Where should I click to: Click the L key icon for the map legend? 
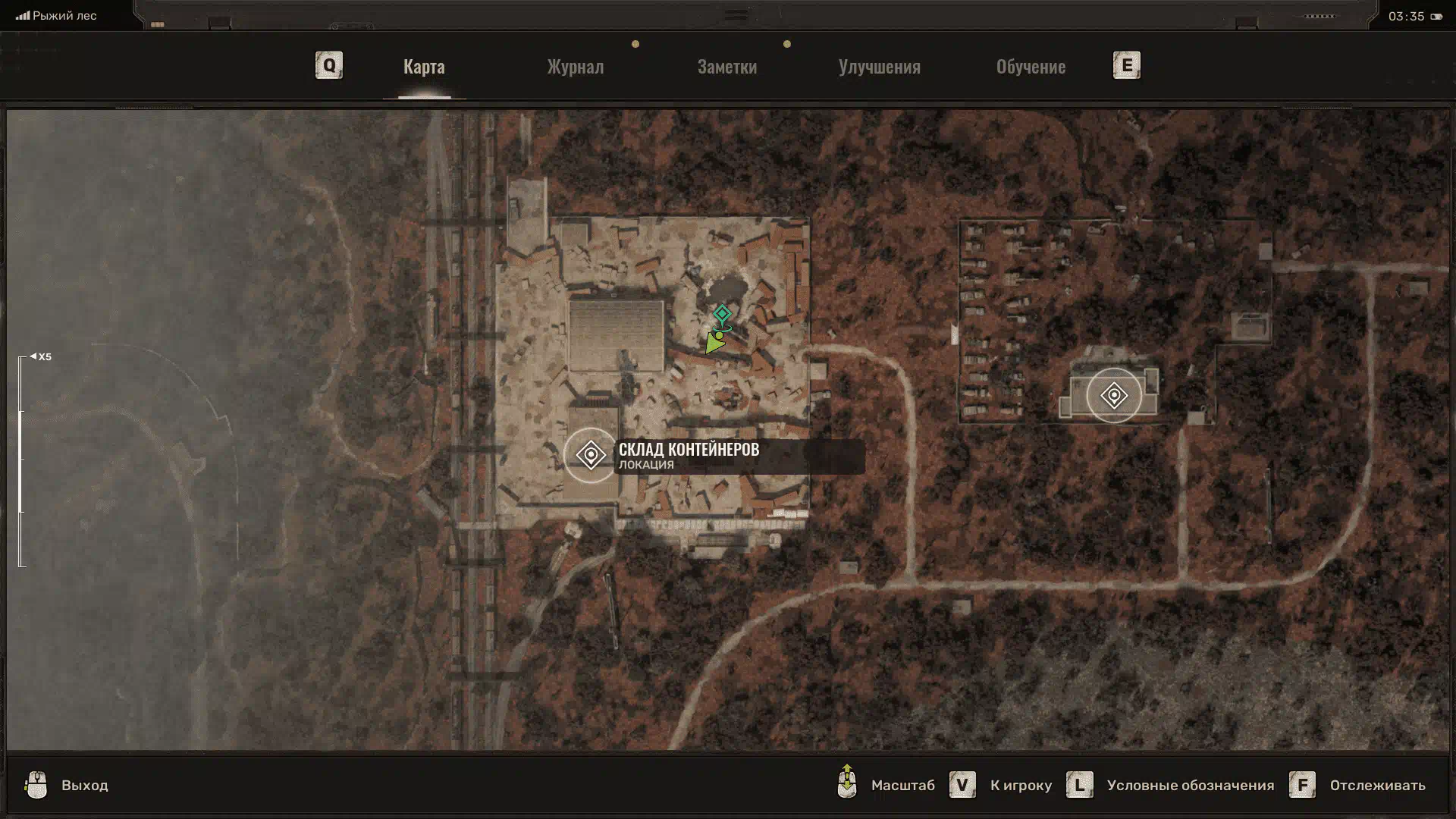point(1079,785)
